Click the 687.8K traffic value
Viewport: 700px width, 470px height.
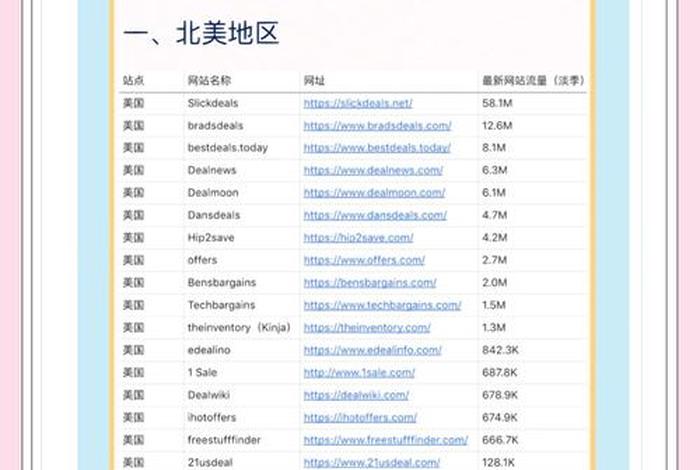(500, 372)
